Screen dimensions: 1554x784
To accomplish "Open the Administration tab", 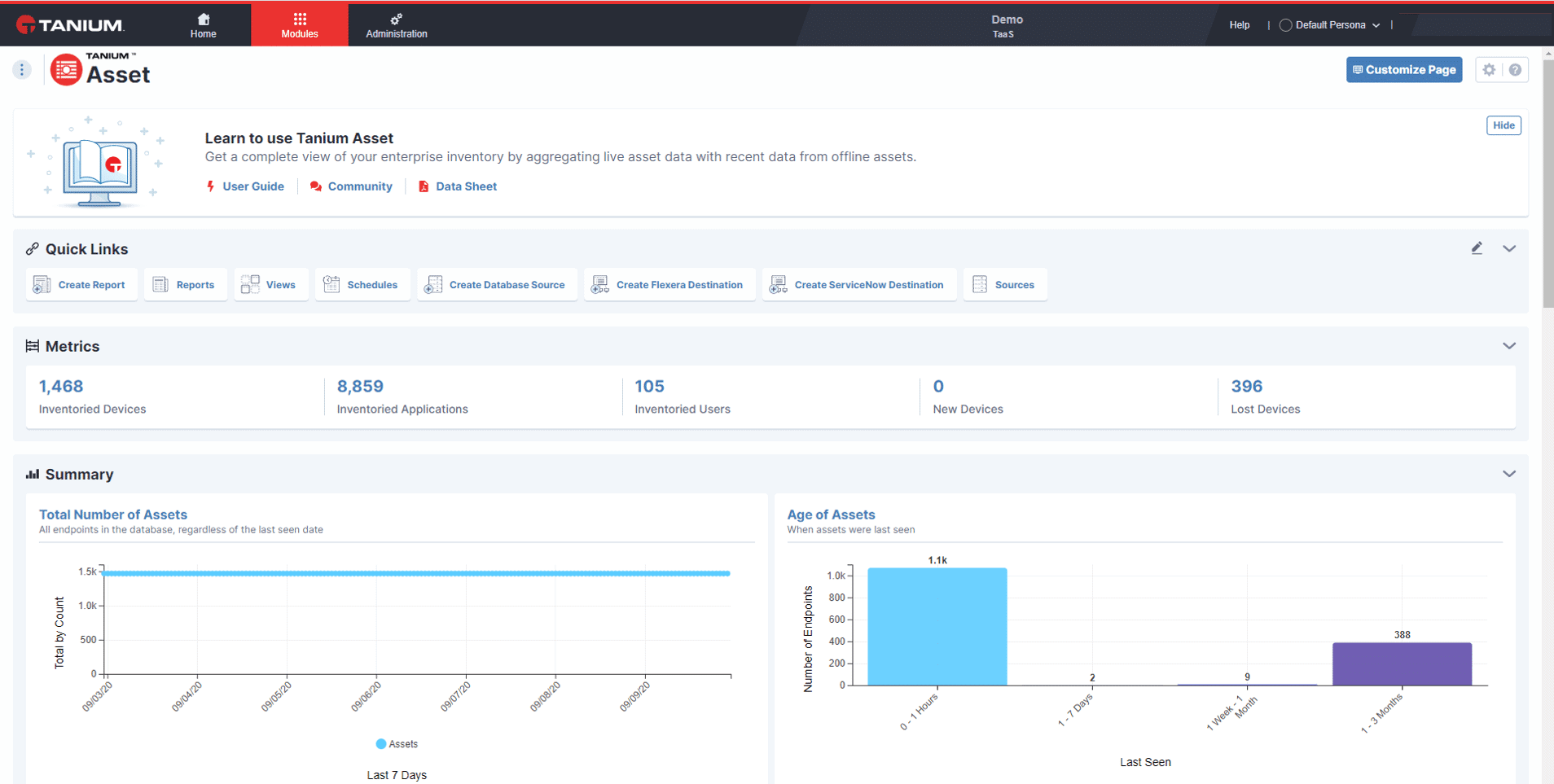I will pyautogui.click(x=396, y=25).
